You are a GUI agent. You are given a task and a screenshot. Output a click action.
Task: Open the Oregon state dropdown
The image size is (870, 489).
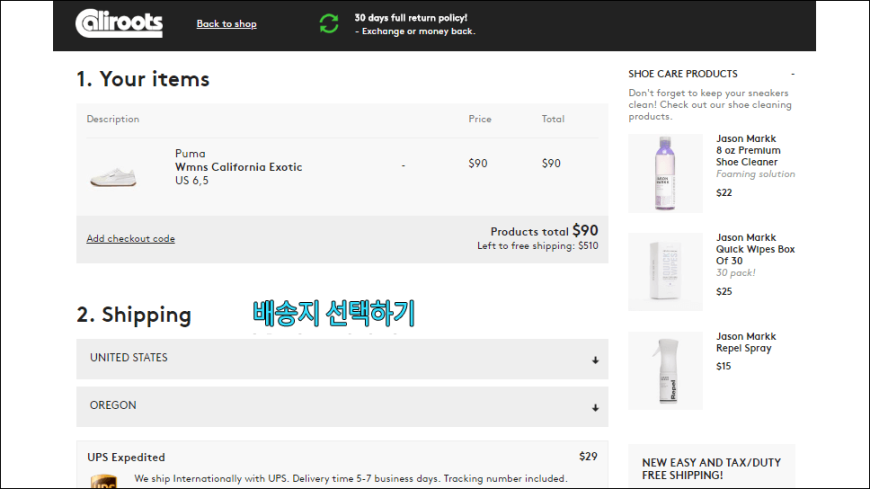[342, 406]
